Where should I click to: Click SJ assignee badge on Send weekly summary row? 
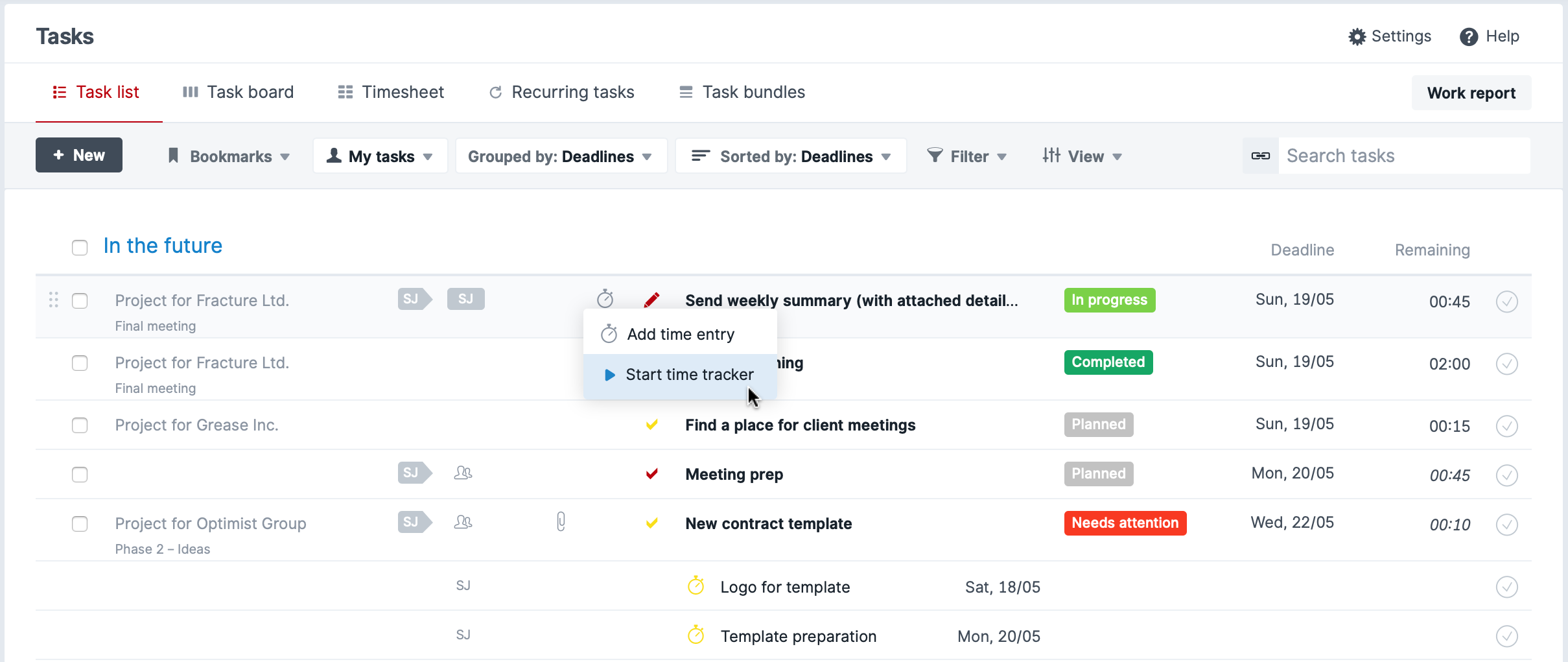coord(465,299)
